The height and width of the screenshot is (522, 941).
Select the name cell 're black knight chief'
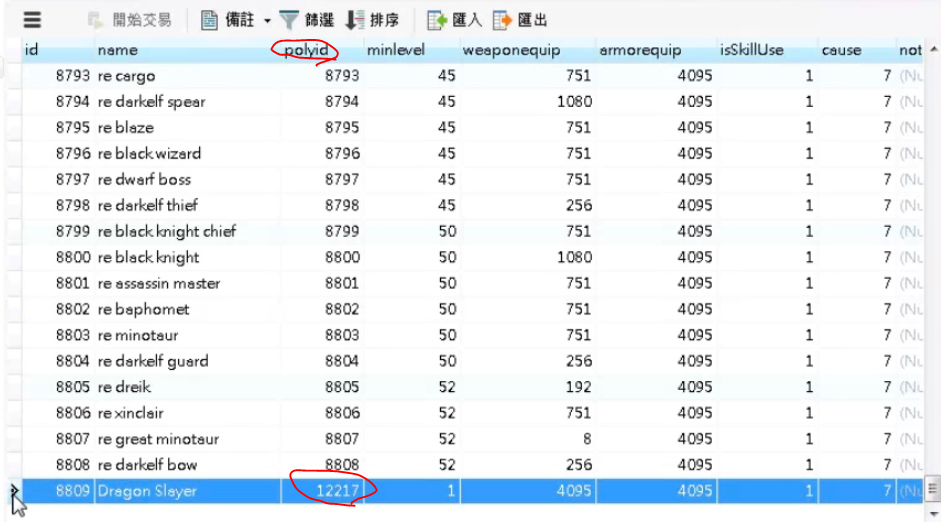187,231
